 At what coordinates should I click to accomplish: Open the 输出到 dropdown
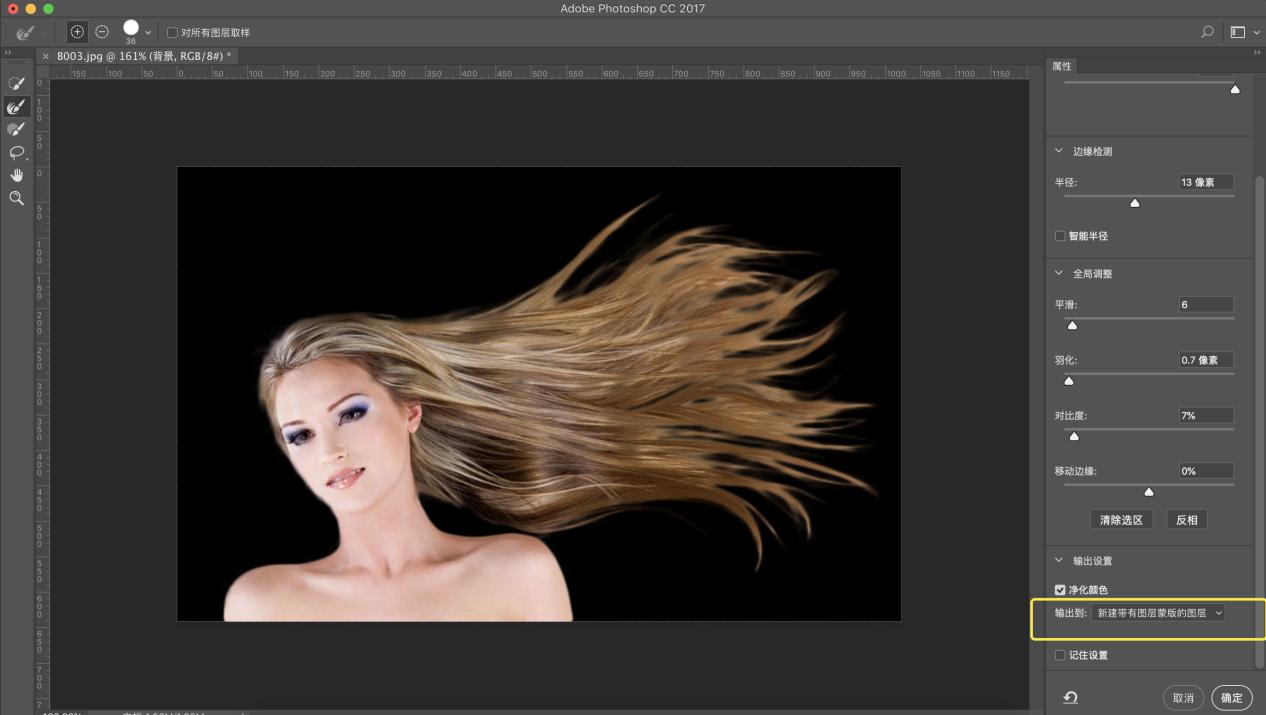(x=1159, y=613)
